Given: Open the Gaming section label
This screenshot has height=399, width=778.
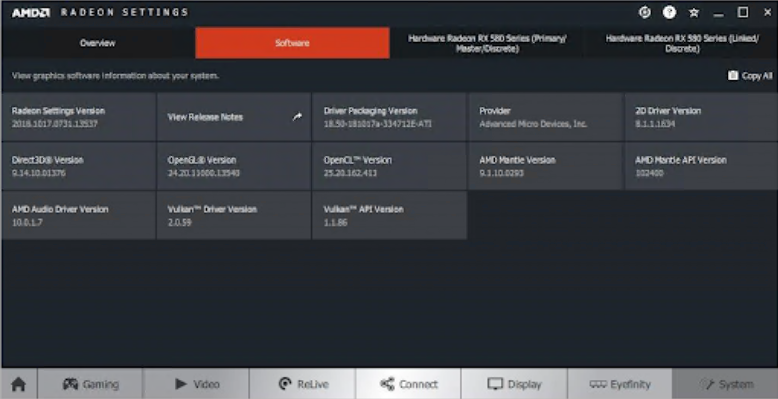Looking at the screenshot, I should point(101,385).
